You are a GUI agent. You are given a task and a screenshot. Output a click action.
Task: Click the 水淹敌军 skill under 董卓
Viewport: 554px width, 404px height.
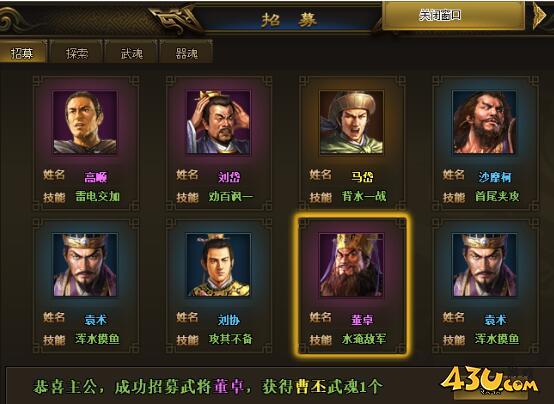(x=364, y=339)
